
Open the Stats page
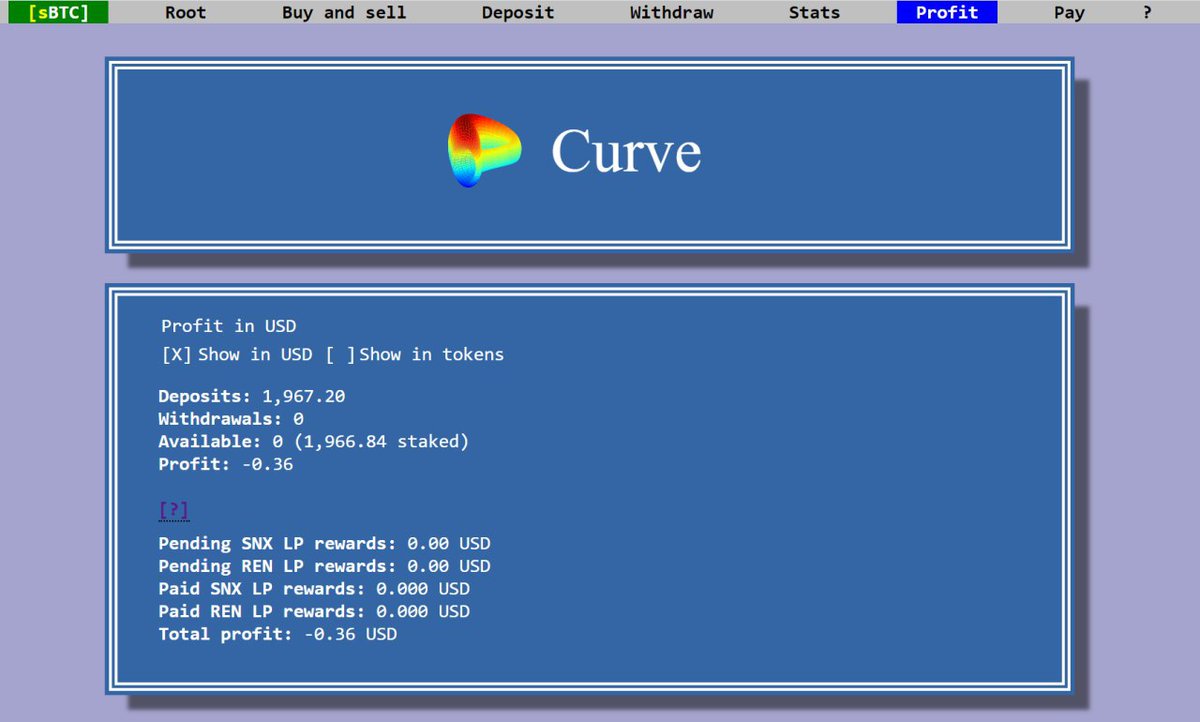814,13
